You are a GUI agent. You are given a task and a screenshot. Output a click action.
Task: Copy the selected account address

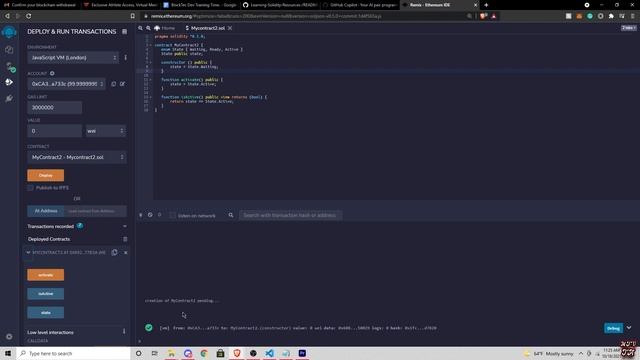point(113,84)
